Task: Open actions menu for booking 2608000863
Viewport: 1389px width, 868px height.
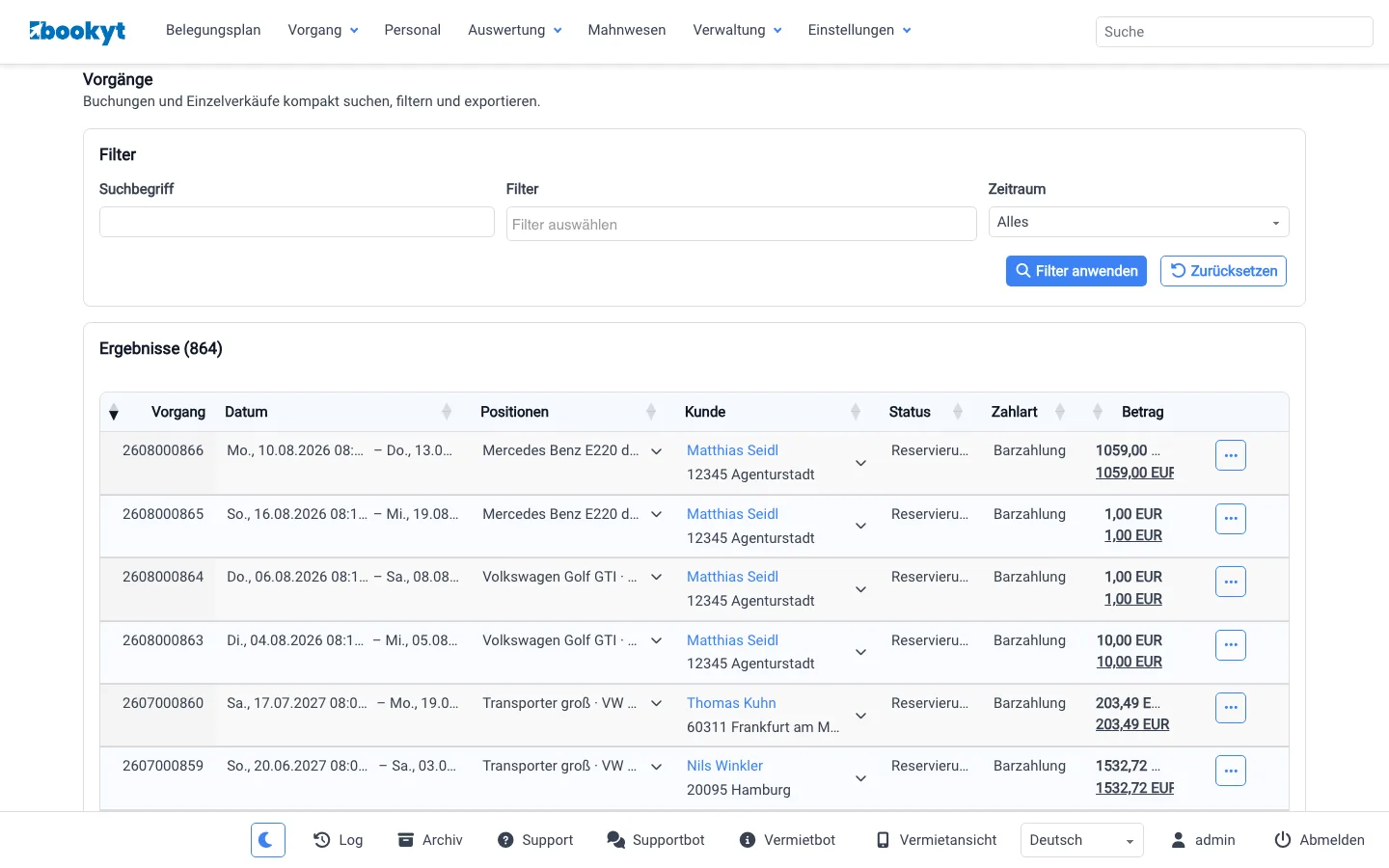Action: tap(1231, 645)
